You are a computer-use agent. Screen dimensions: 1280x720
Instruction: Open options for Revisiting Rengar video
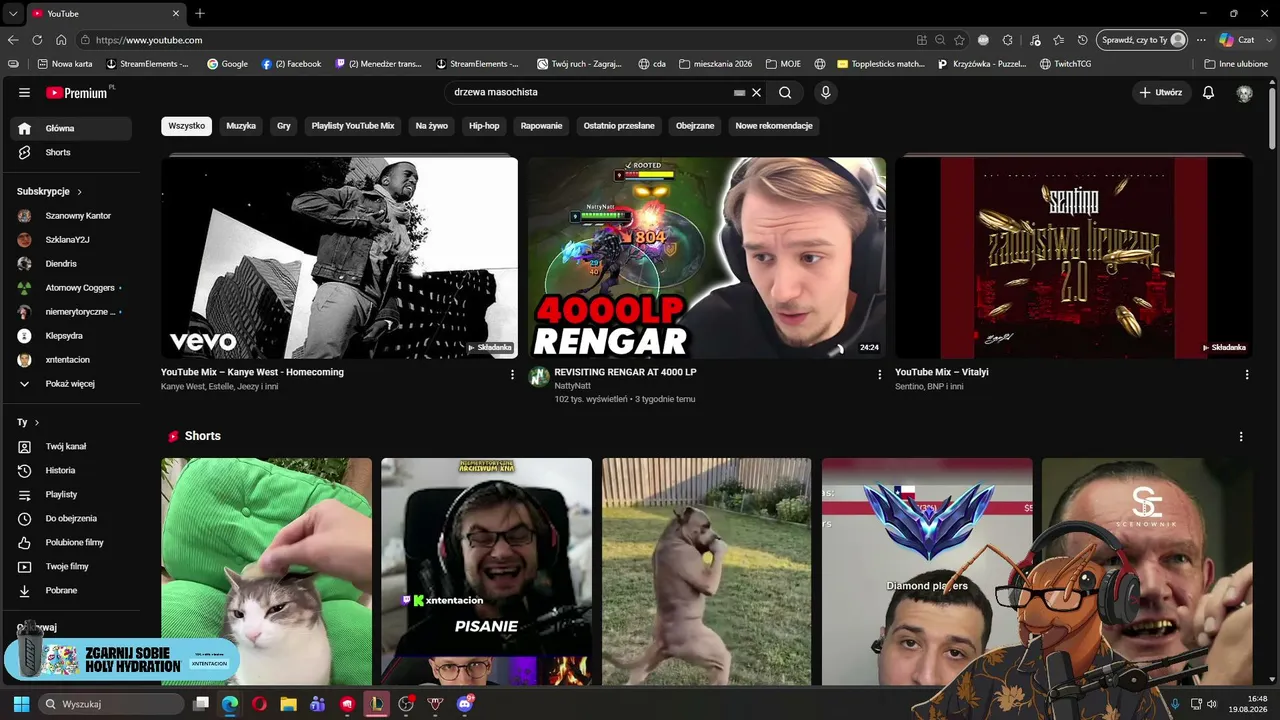tap(880, 375)
